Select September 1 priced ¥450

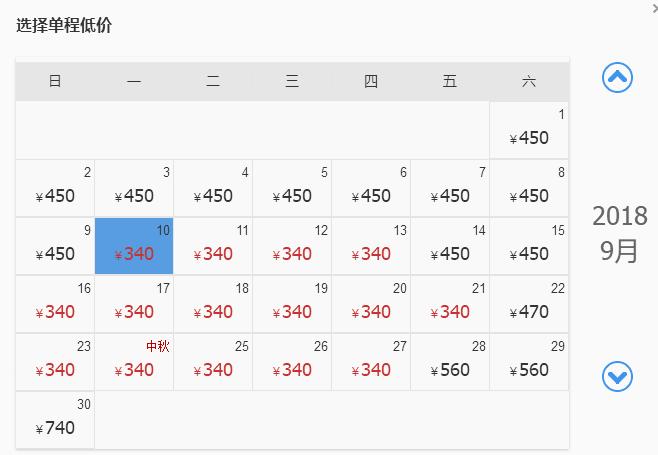click(x=529, y=130)
